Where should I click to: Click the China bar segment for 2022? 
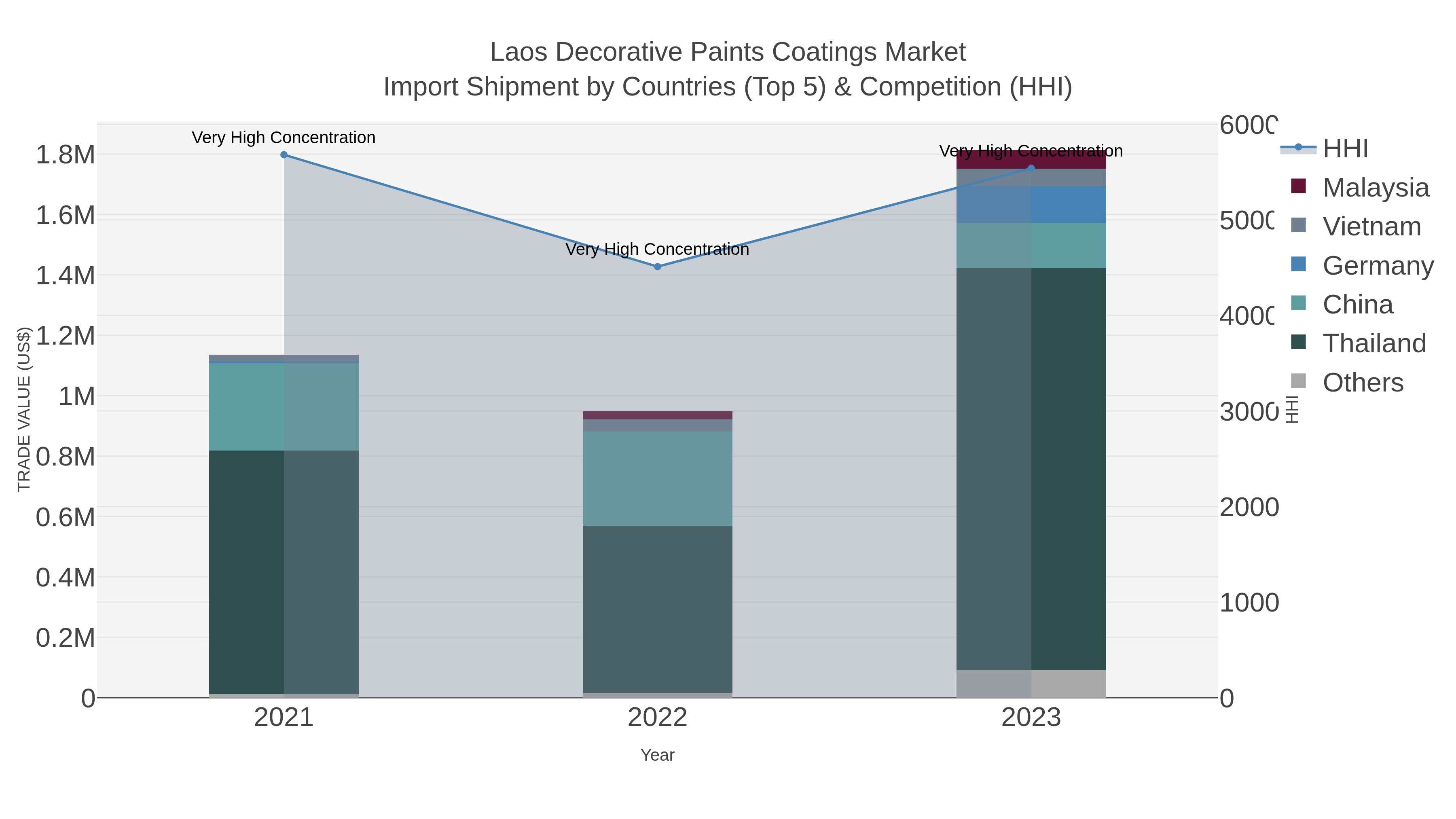click(x=657, y=479)
